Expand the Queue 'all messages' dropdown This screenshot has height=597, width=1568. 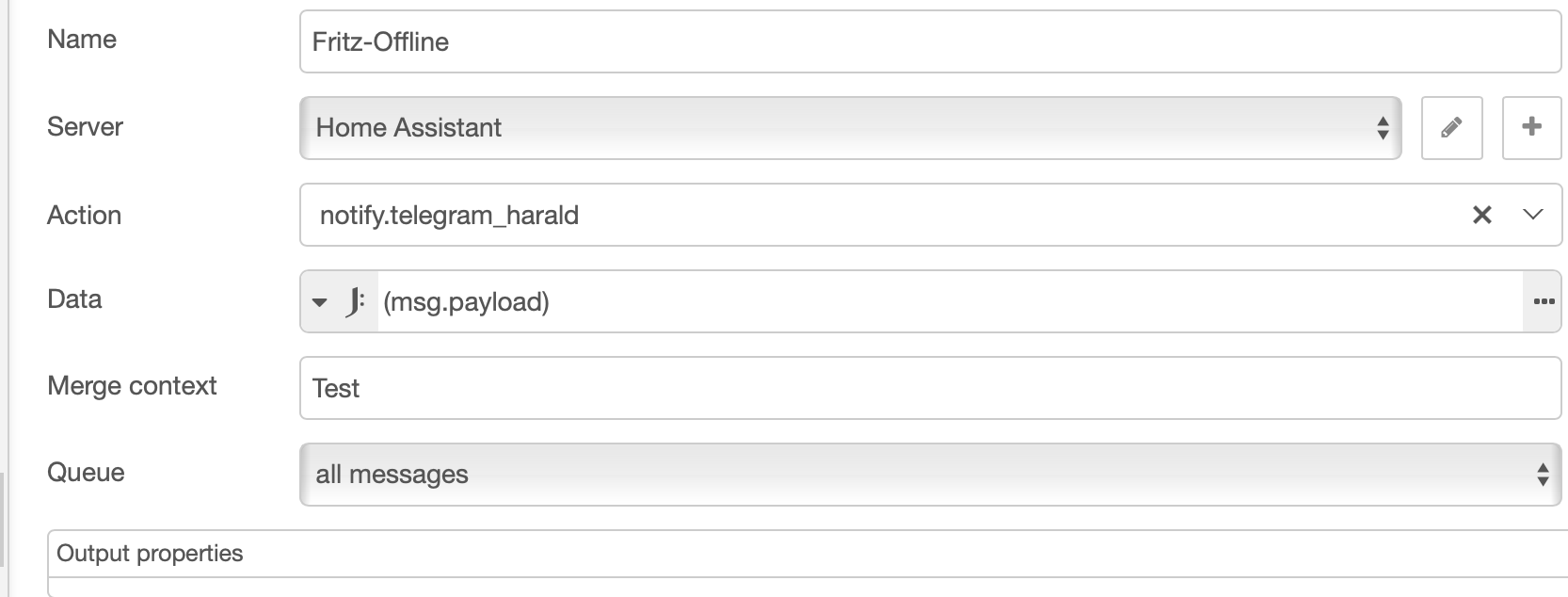[929, 475]
